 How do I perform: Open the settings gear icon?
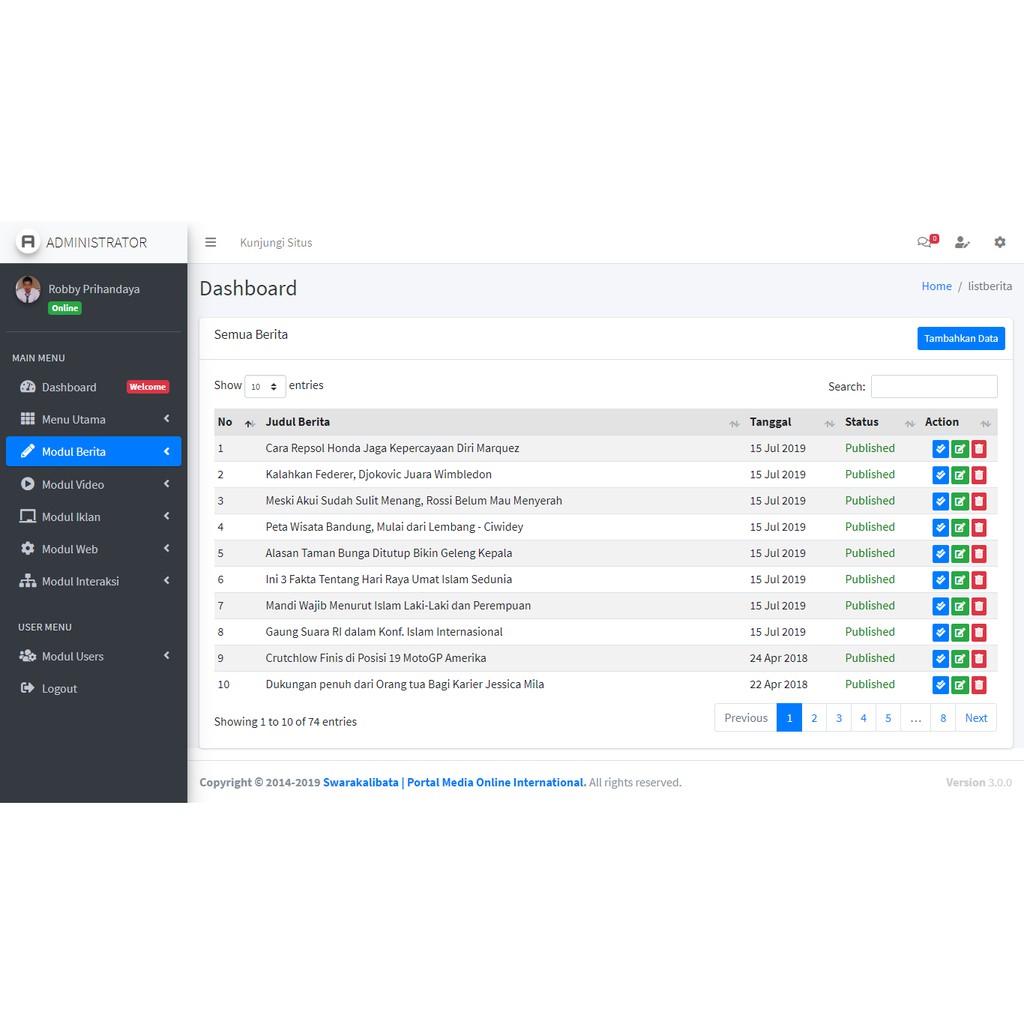(999, 242)
